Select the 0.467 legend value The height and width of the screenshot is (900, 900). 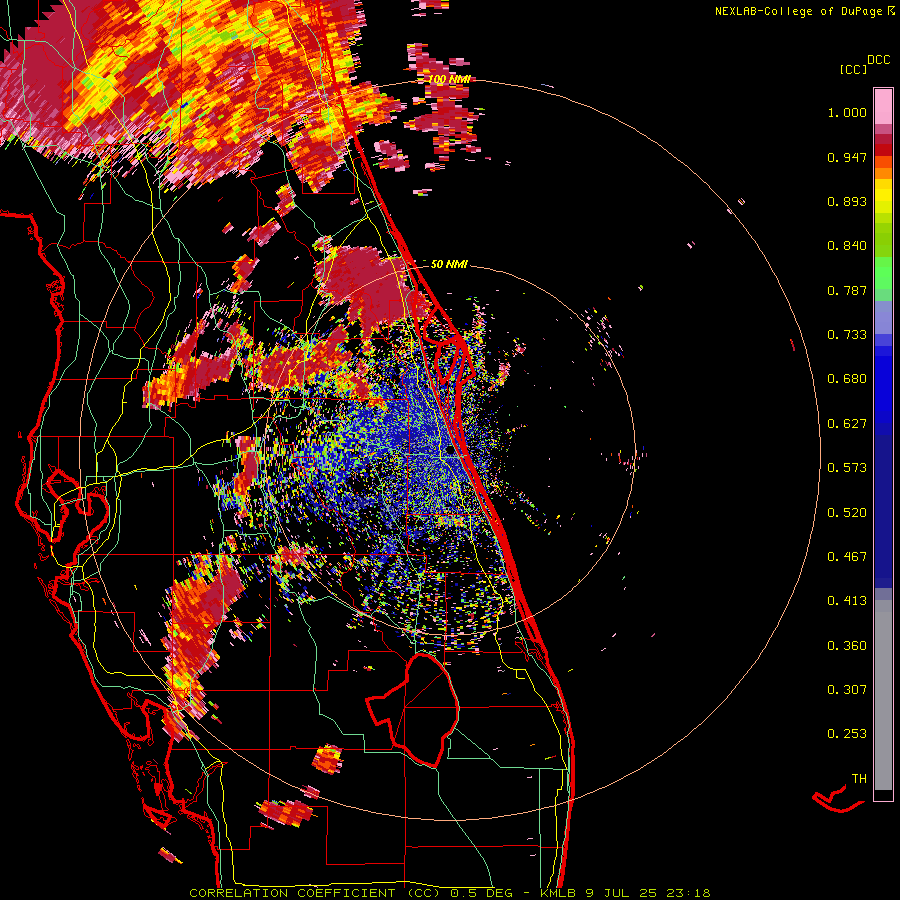847,557
